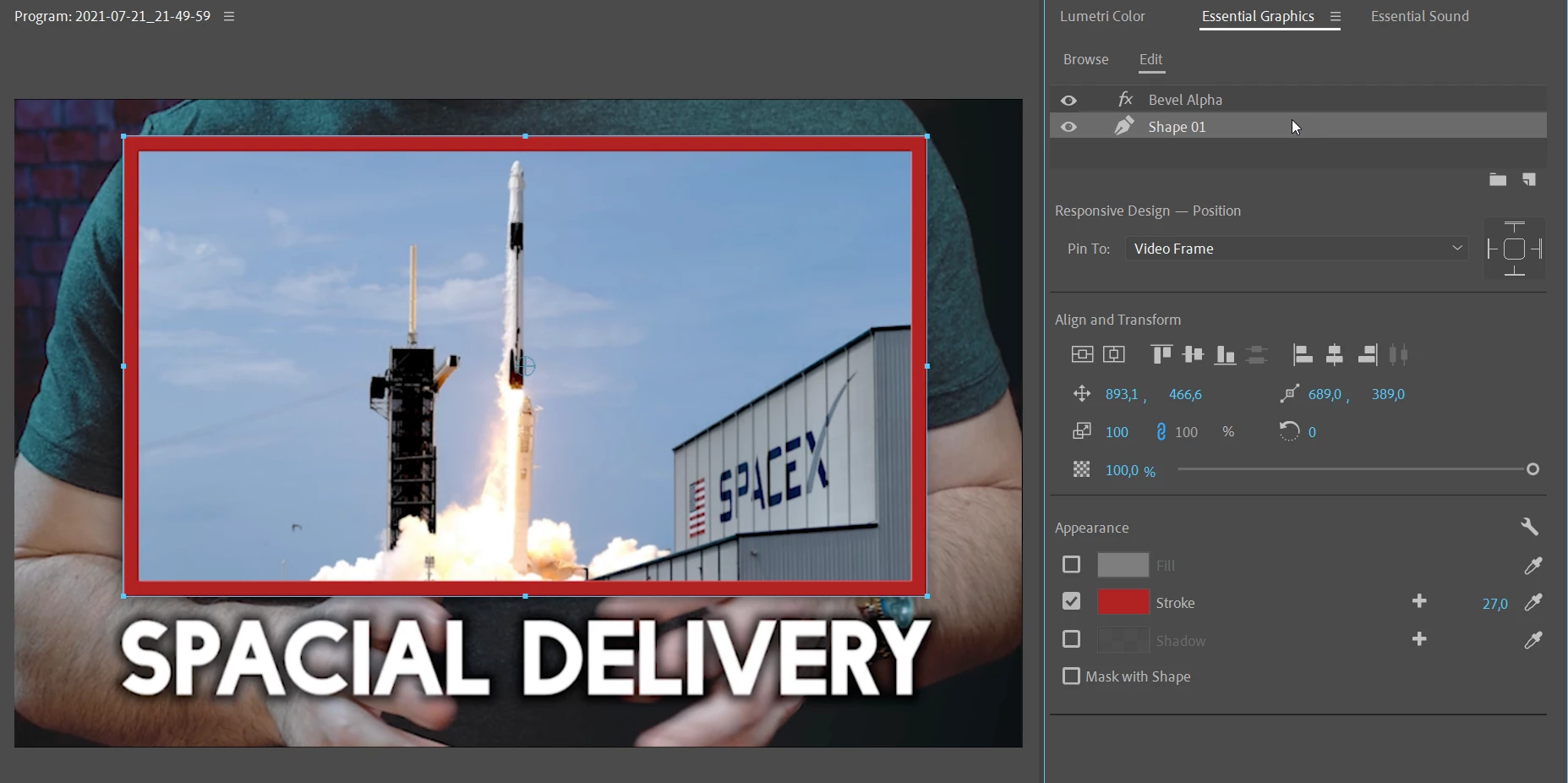Click the Position X value 893,1
1568x783 pixels.
click(x=1122, y=394)
